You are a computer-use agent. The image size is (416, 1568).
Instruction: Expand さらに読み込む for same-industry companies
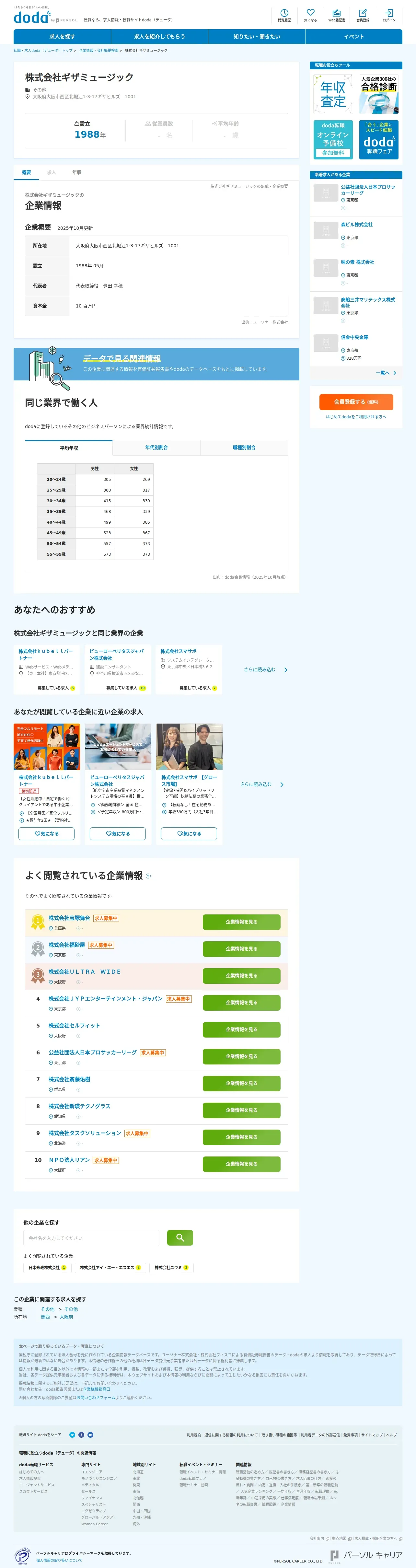coord(266,669)
